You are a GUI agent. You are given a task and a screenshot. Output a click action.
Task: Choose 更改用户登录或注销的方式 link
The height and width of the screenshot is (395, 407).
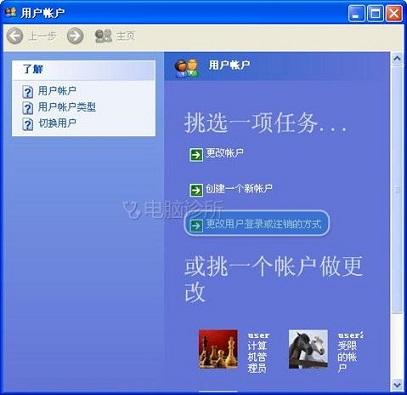coord(263,224)
